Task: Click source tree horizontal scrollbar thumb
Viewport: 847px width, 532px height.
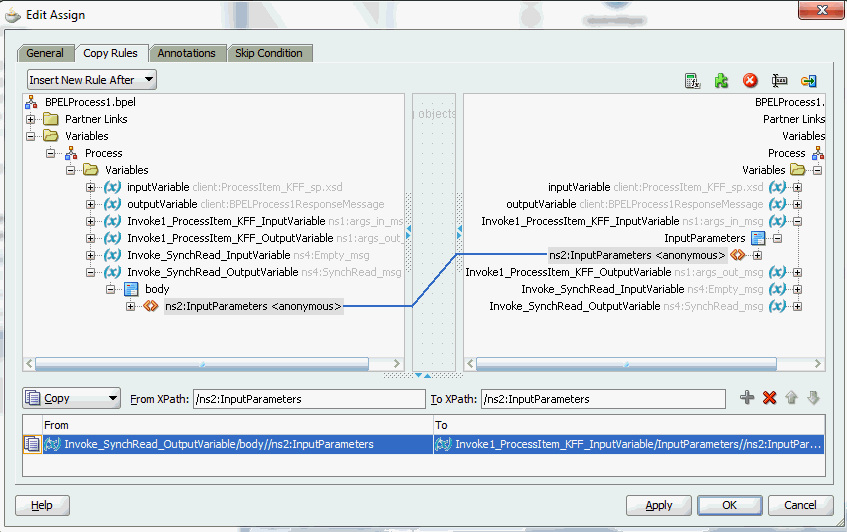Action: point(202,364)
